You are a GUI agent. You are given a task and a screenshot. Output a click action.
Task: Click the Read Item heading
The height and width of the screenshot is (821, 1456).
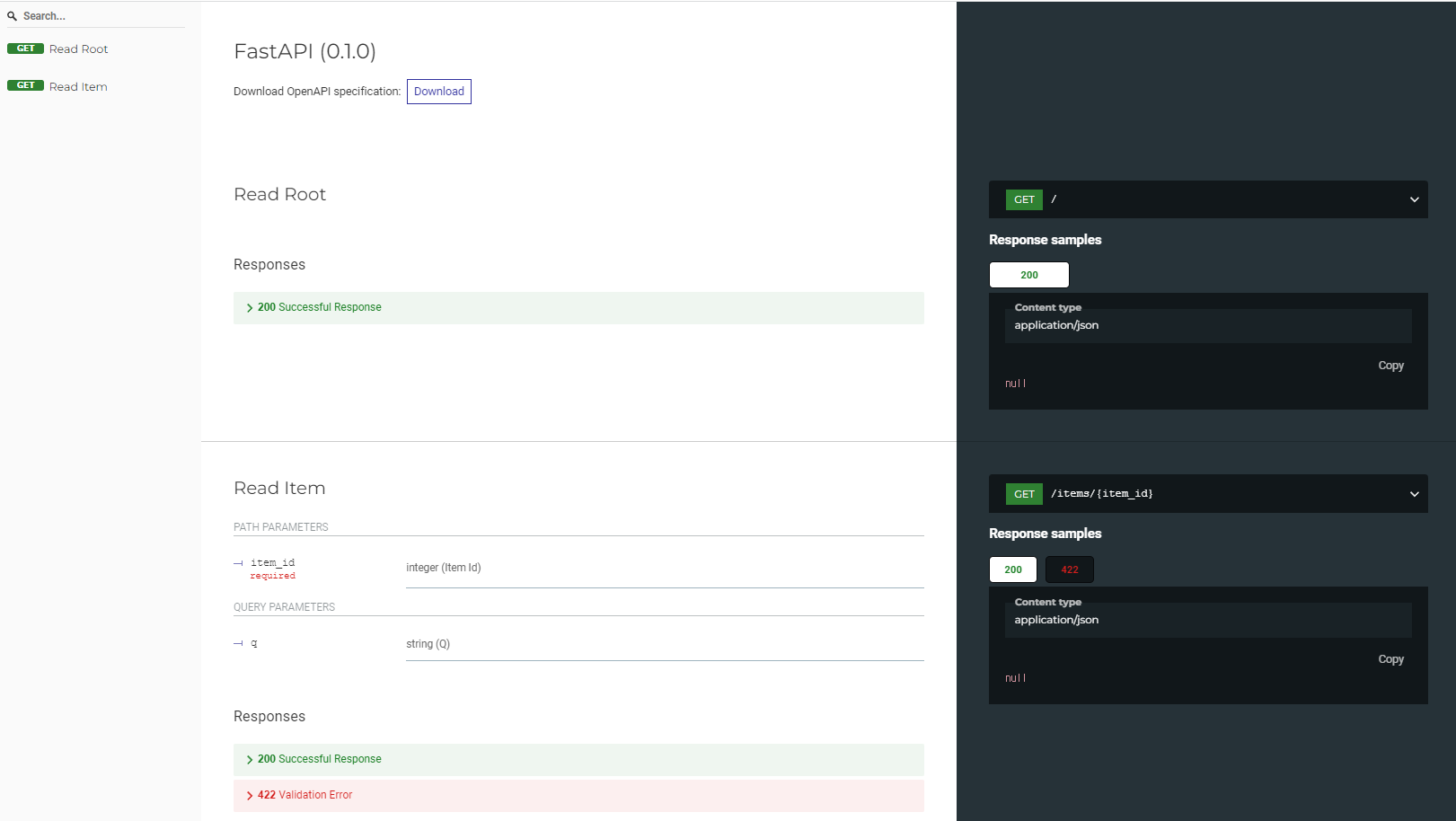[x=279, y=489]
